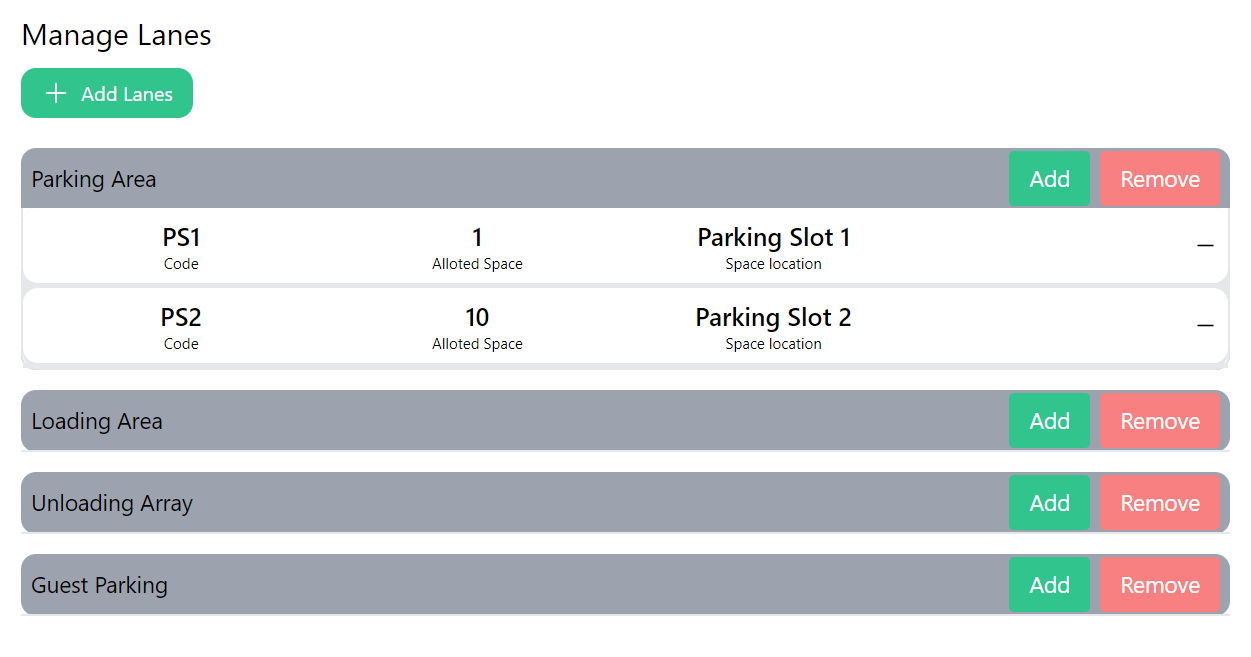Image resolution: width=1251 pixels, height=657 pixels.
Task: Click the plus icon in Add Lanes
Action: pyautogui.click(x=57, y=93)
